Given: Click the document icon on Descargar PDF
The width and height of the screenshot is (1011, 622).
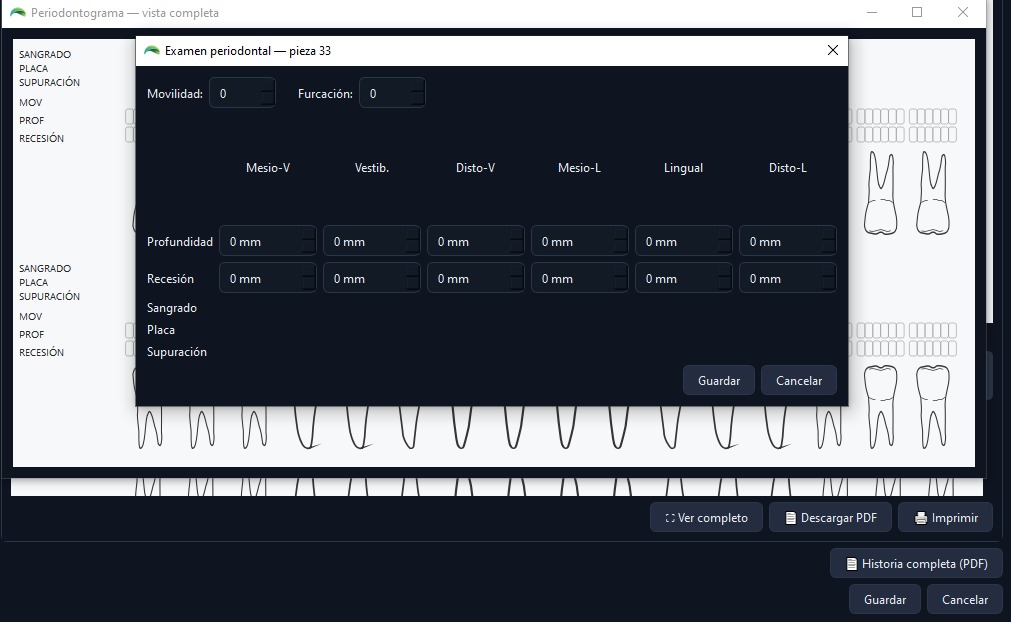Looking at the screenshot, I should click(x=790, y=518).
